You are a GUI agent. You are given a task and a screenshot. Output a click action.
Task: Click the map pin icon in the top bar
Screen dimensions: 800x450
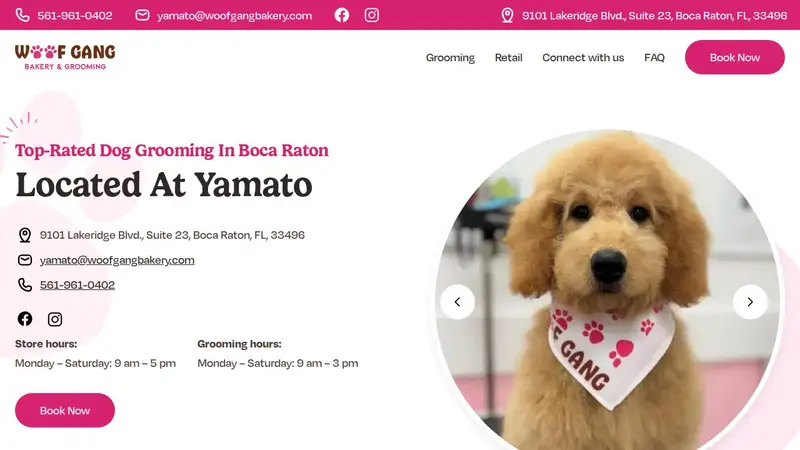[507, 15]
